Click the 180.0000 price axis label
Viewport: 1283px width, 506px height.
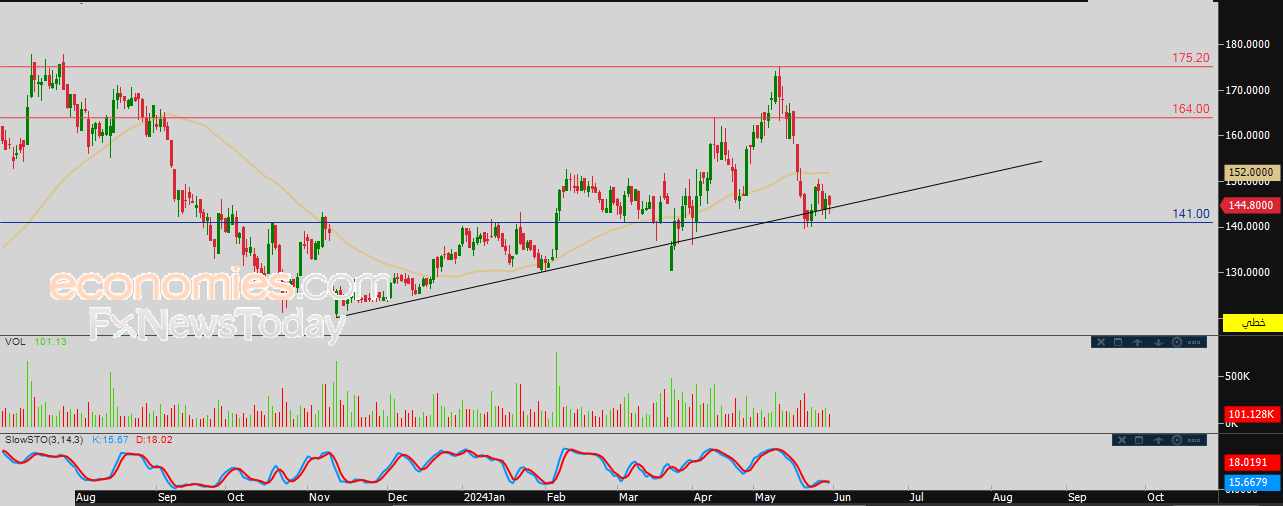click(1250, 44)
